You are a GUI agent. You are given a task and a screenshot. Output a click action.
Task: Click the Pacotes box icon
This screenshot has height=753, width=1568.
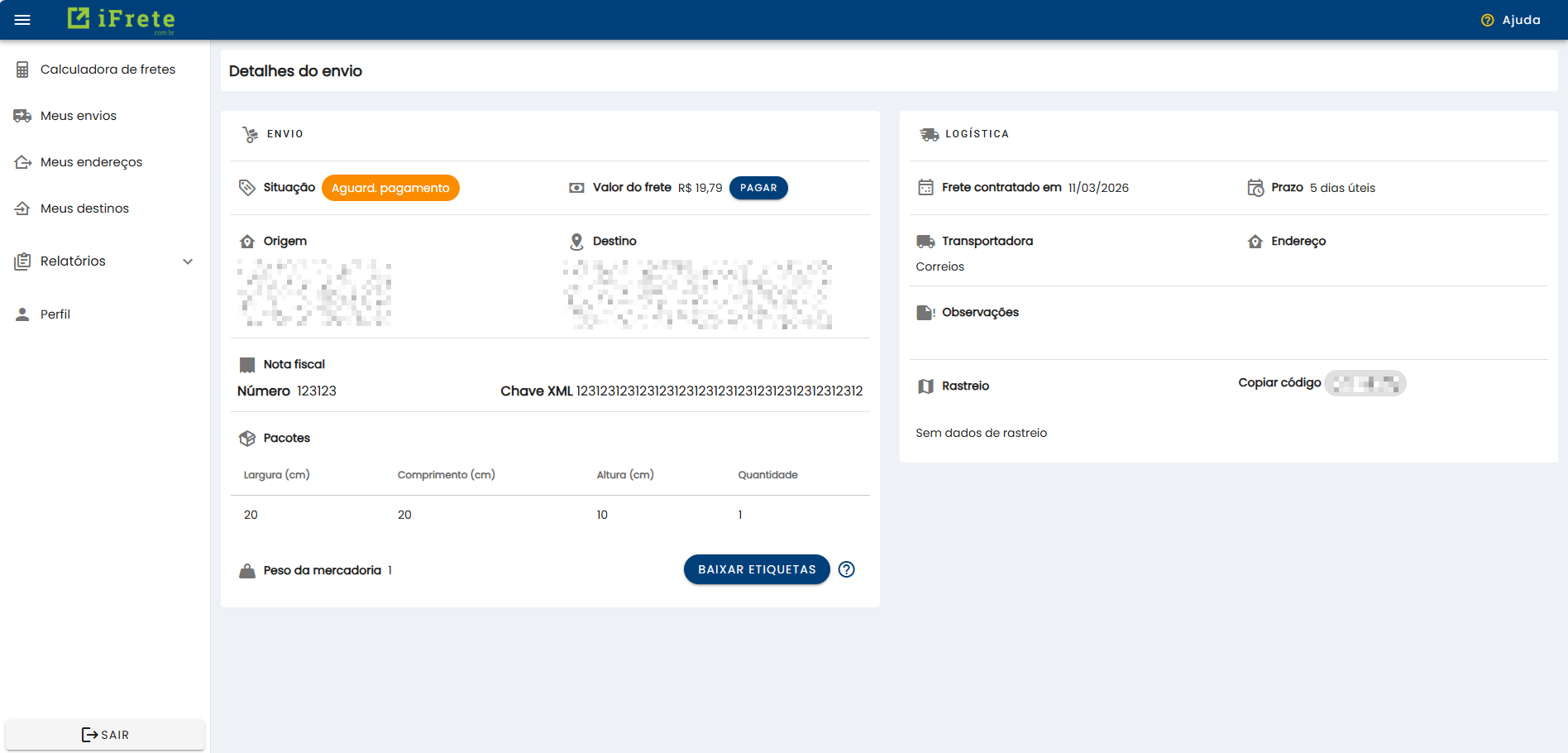(x=247, y=438)
